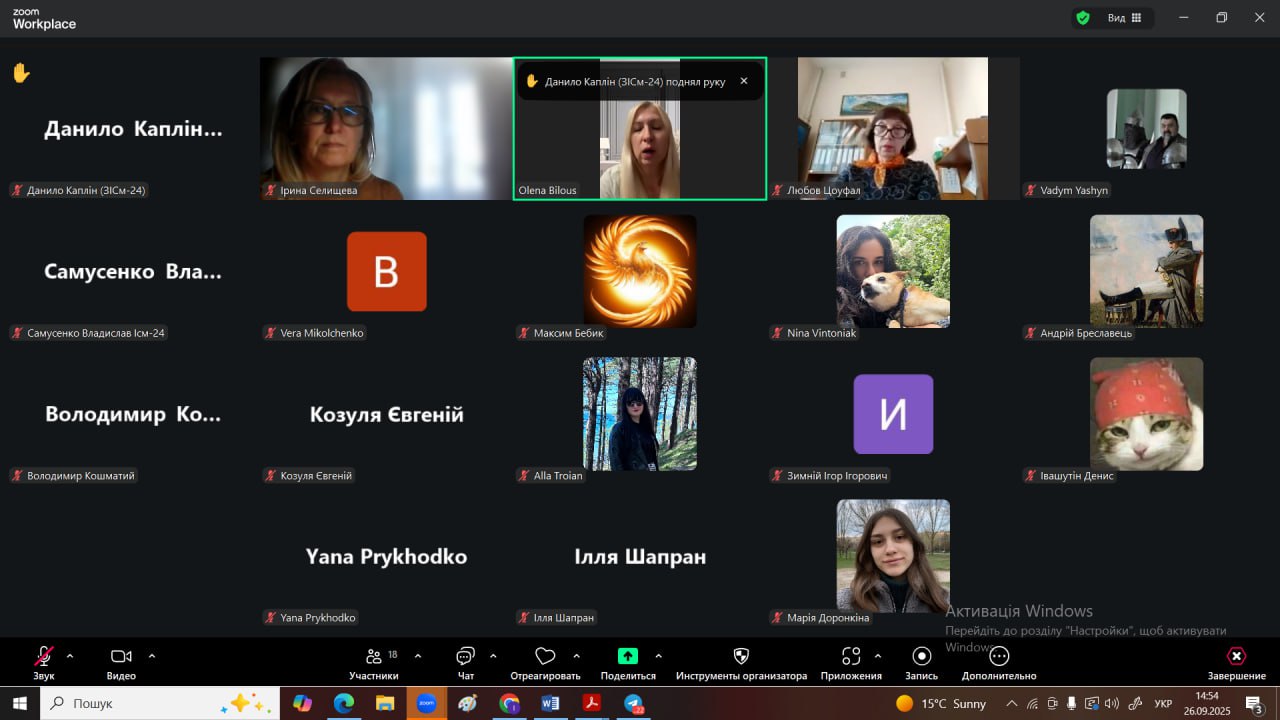The image size is (1280, 720).
Task: Expand video options arrow next to camera
Action: 152,656
